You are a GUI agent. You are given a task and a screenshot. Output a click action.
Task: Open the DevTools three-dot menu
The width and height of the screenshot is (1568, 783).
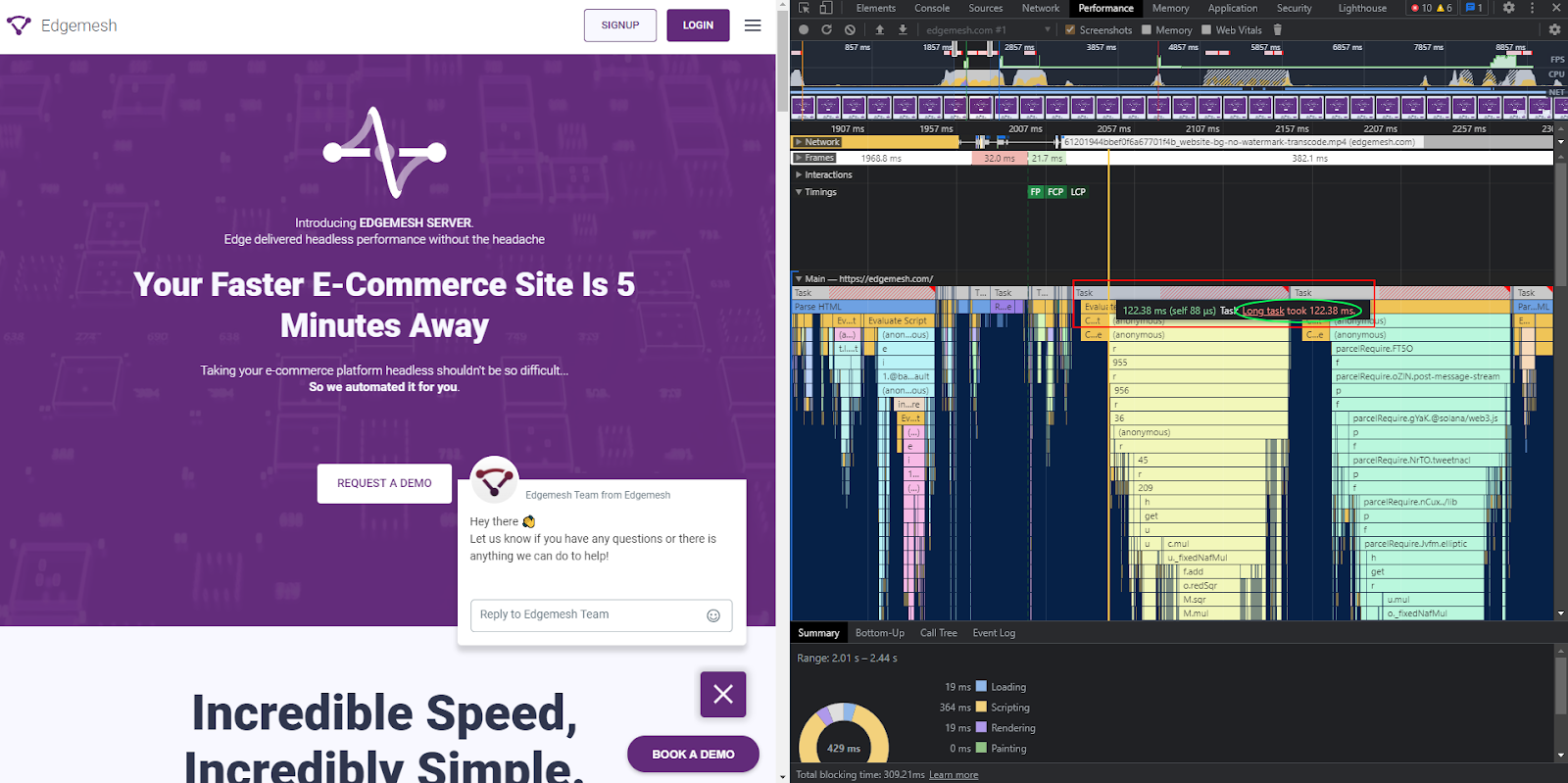coord(1533,8)
